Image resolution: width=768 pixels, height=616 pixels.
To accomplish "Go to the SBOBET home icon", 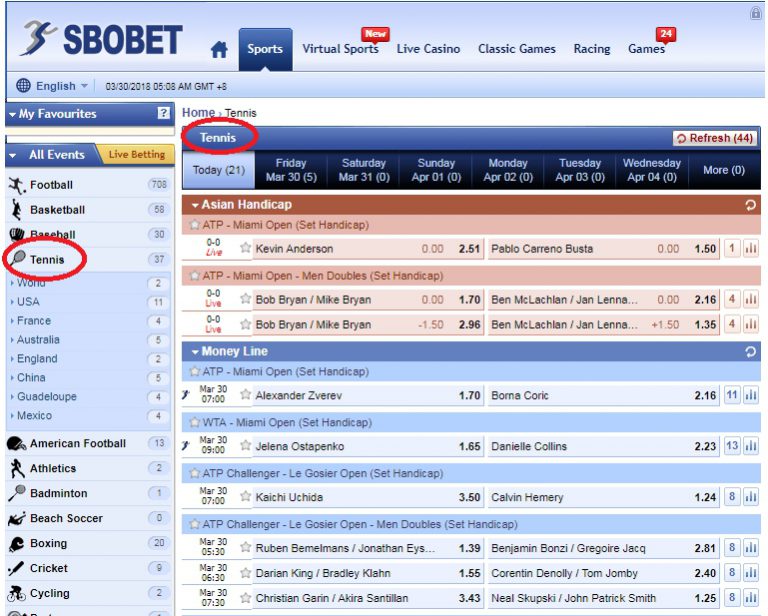I will 219,49.
